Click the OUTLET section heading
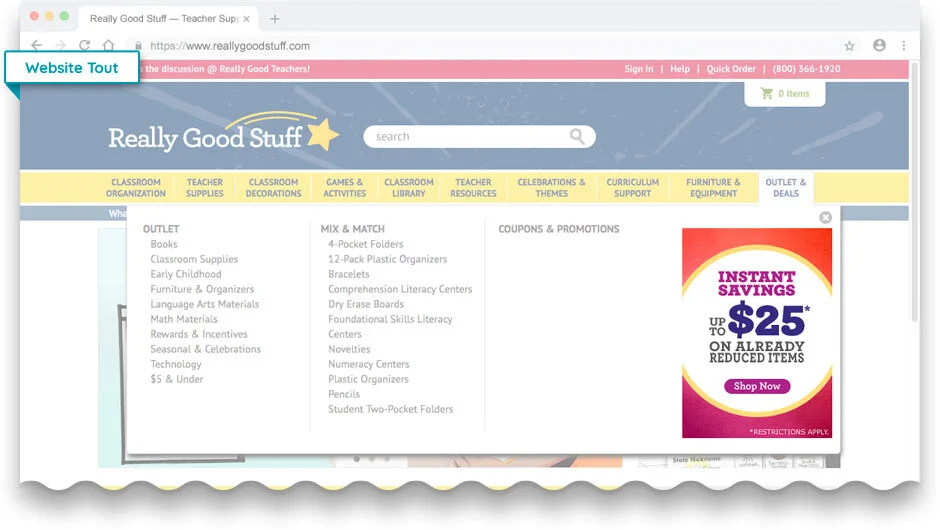This screenshot has height=530, width=940. tap(161, 229)
